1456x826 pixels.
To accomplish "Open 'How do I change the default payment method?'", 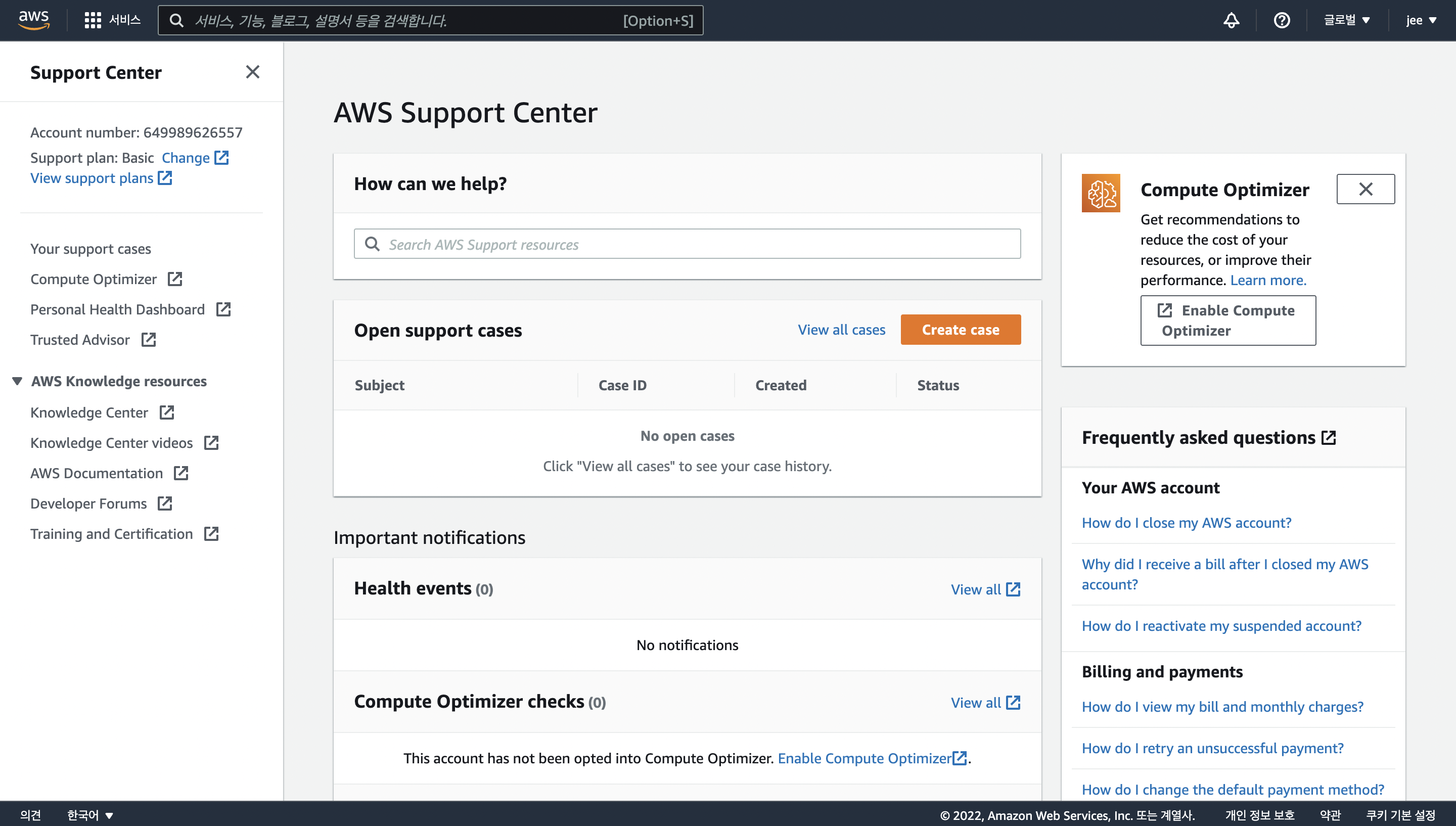I will (x=1233, y=790).
